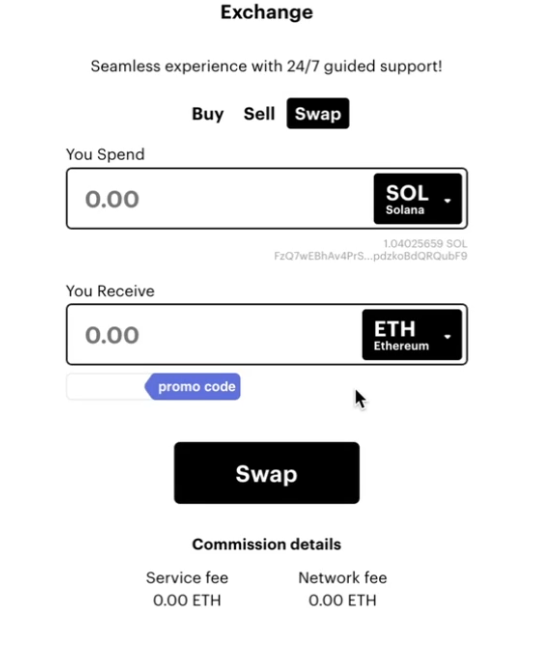The width and height of the screenshot is (553, 649).
Task: Open the SOL Solana currency dropdown
Action: click(x=418, y=199)
